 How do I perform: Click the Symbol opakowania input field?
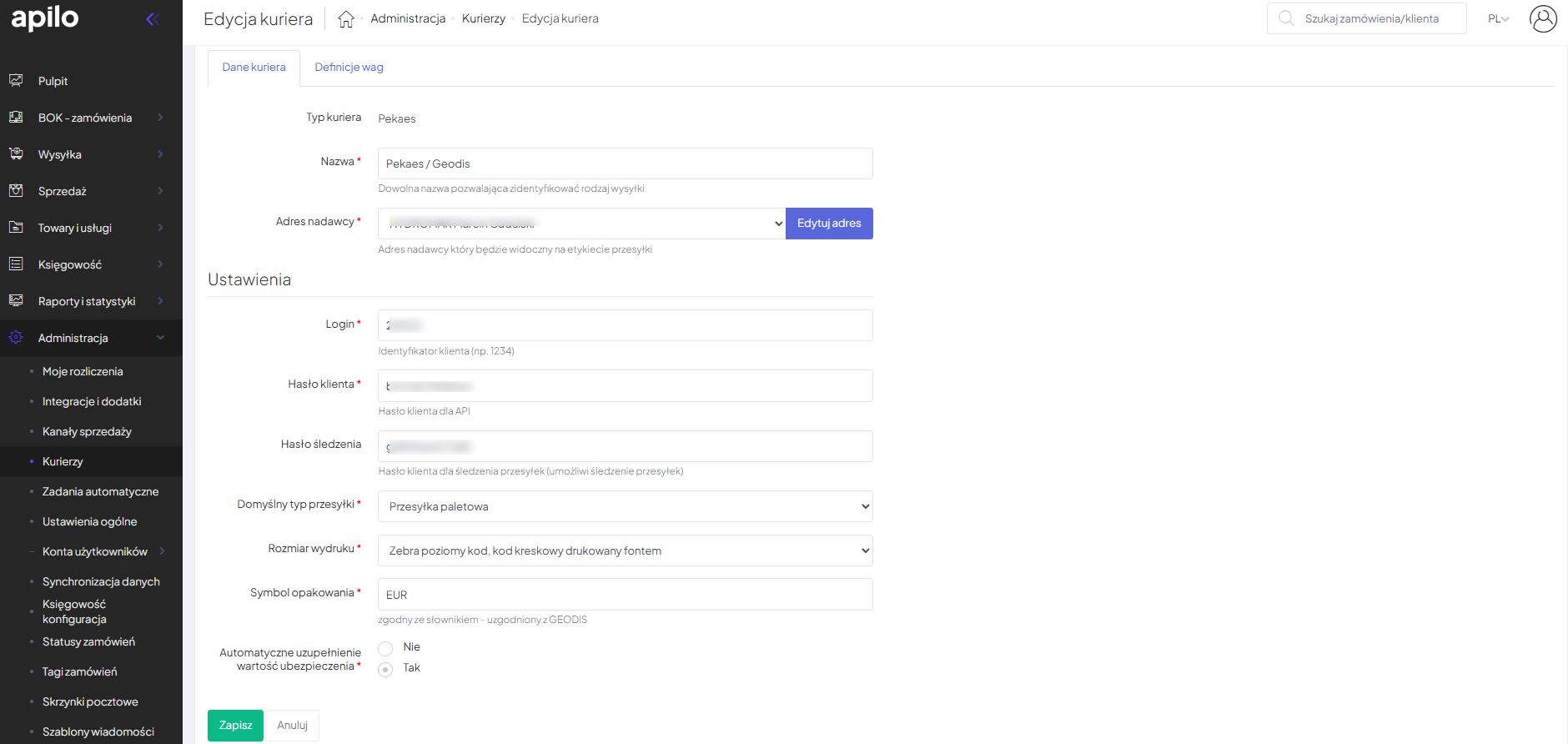(625, 595)
